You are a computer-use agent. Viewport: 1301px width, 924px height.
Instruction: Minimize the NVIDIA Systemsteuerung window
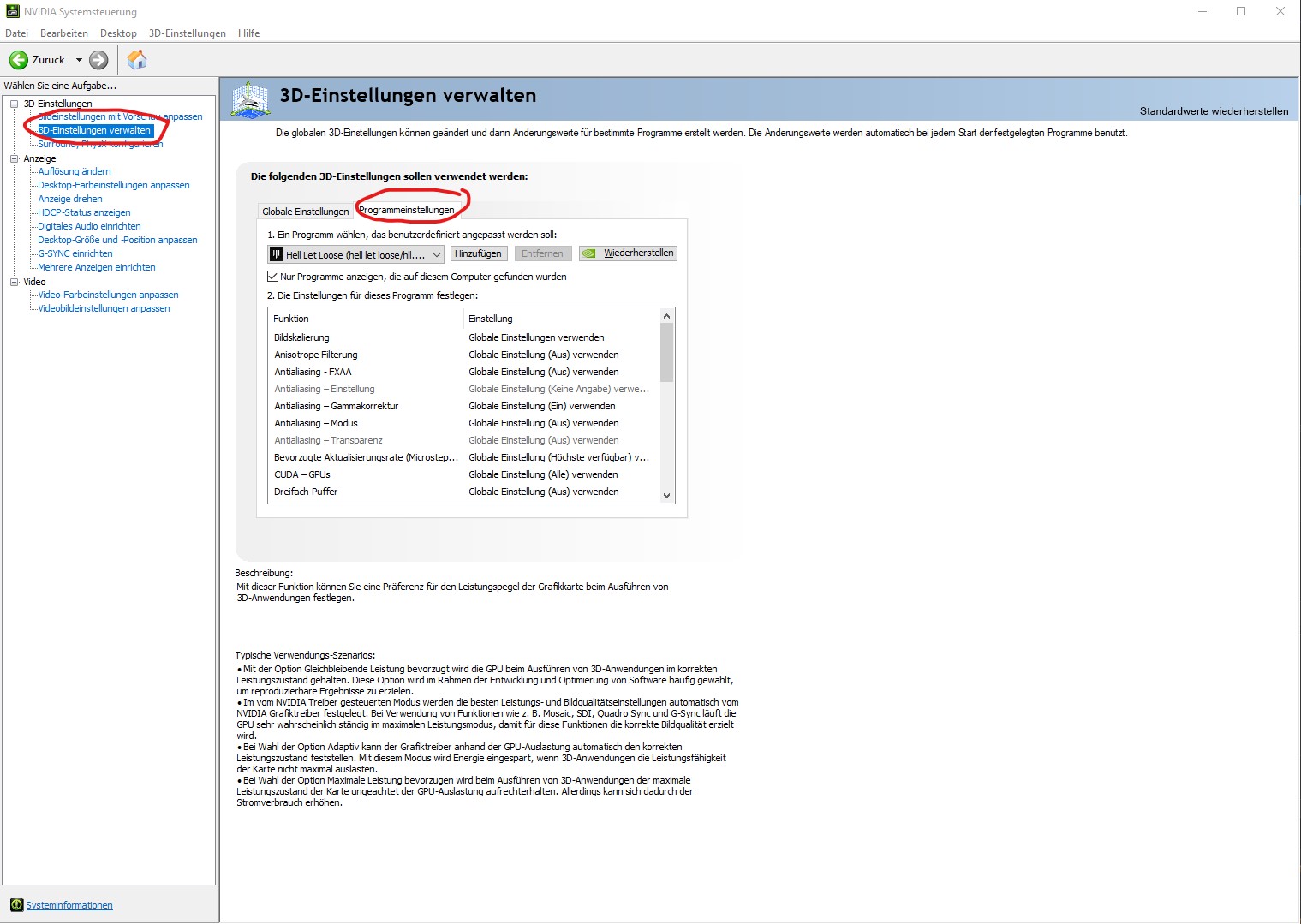(1203, 12)
